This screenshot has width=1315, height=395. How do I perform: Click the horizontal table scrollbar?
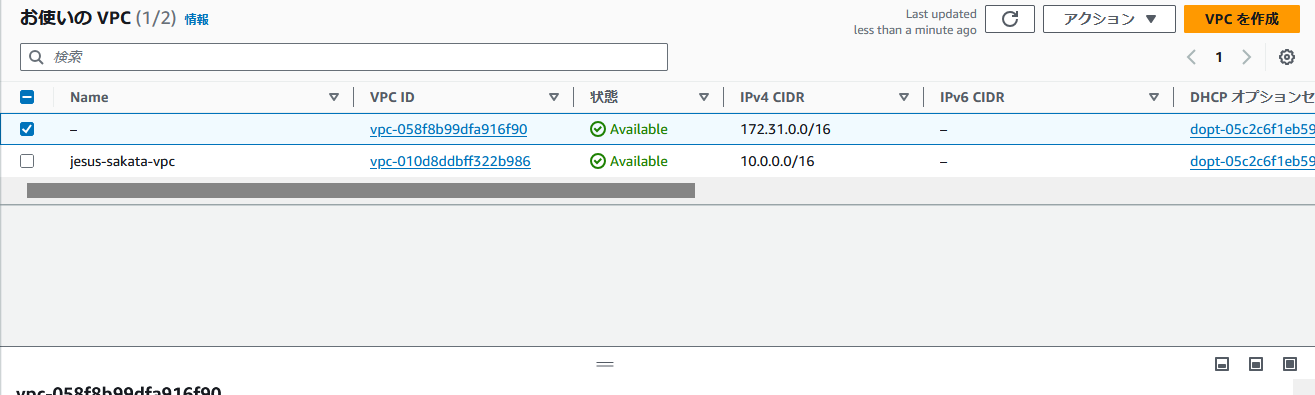(x=360, y=190)
